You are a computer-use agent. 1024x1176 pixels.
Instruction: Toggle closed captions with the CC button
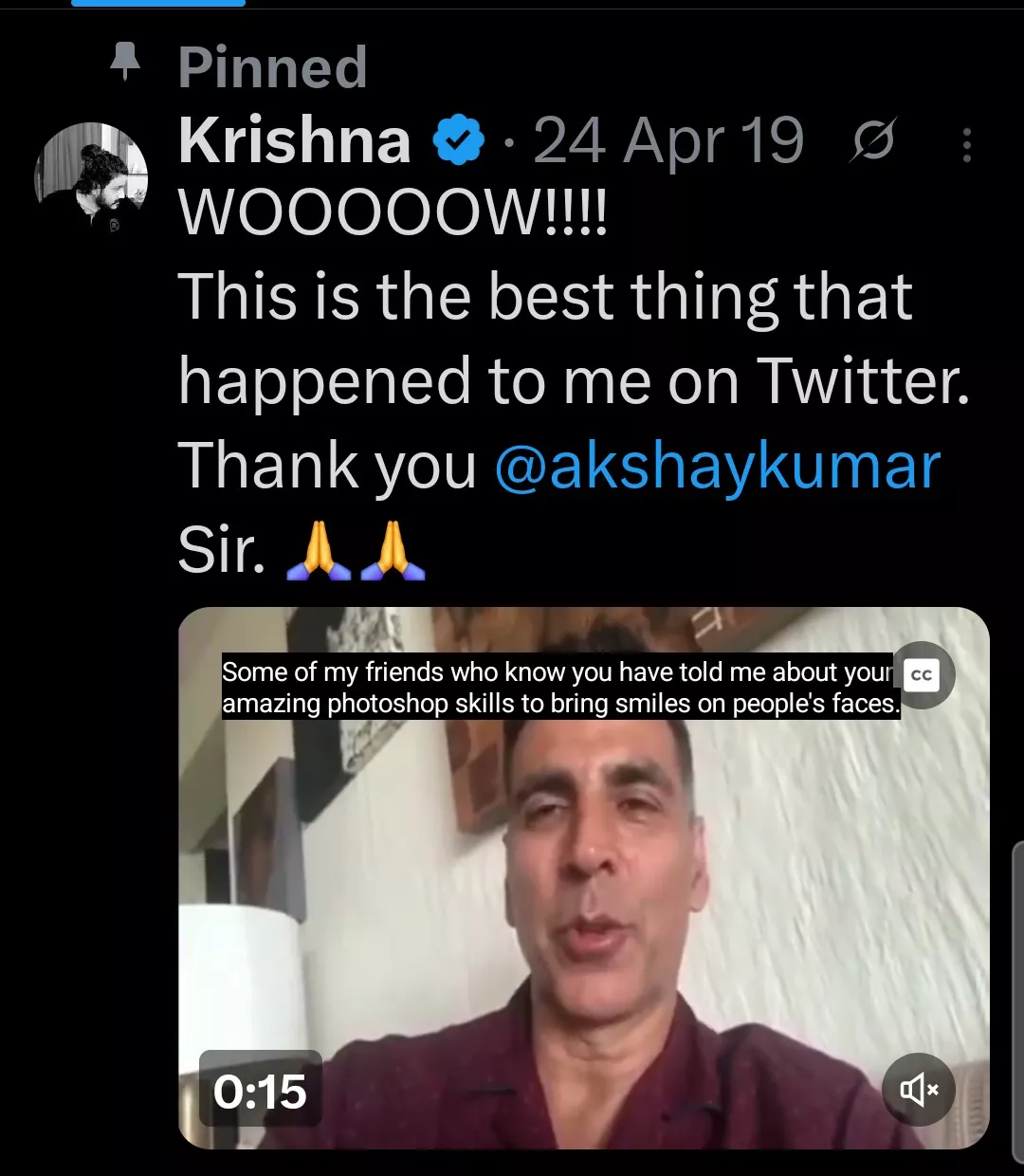pyautogui.click(x=922, y=675)
